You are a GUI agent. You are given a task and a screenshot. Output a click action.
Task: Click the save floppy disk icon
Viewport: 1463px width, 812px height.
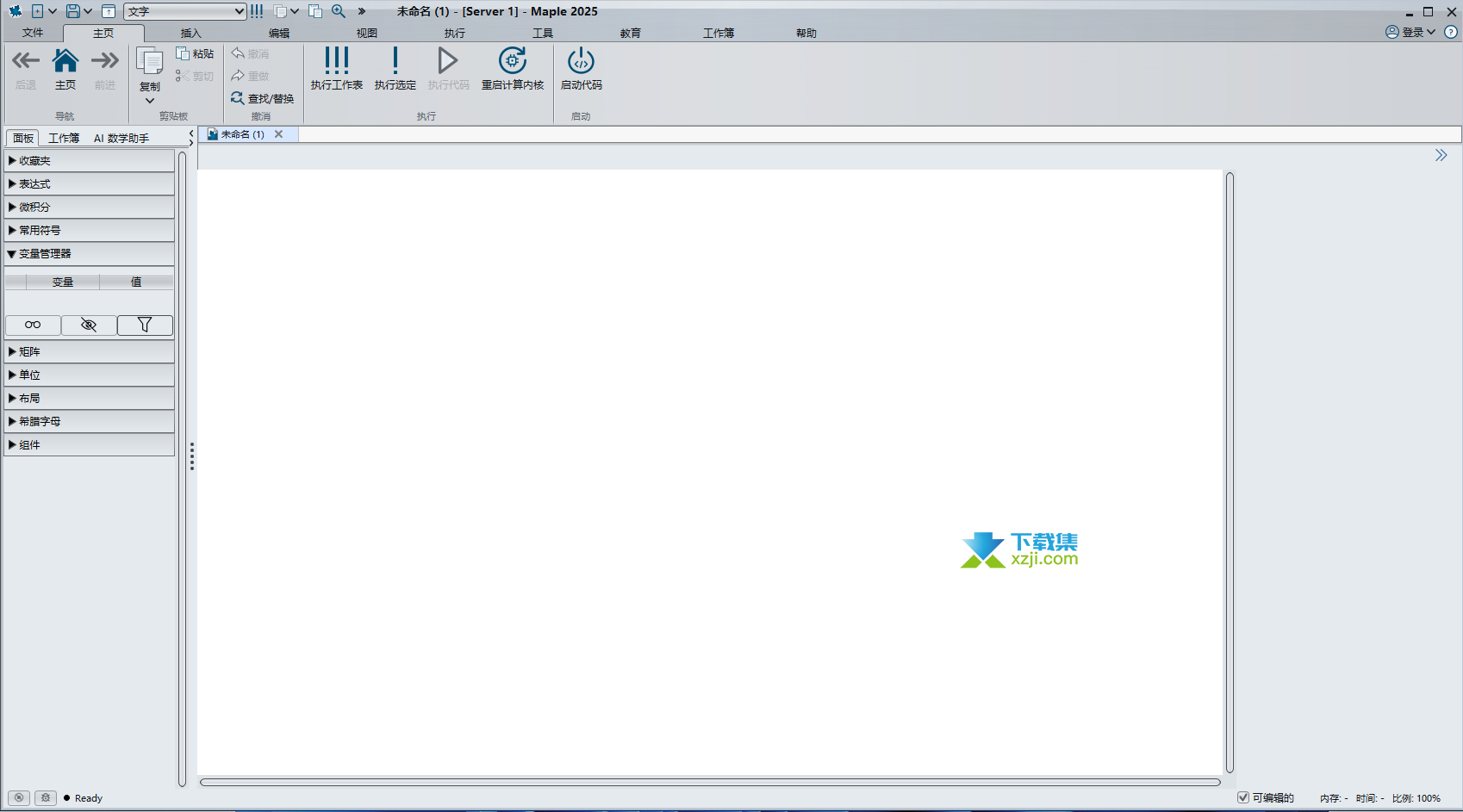pyautogui.click(x=73, y=11)
